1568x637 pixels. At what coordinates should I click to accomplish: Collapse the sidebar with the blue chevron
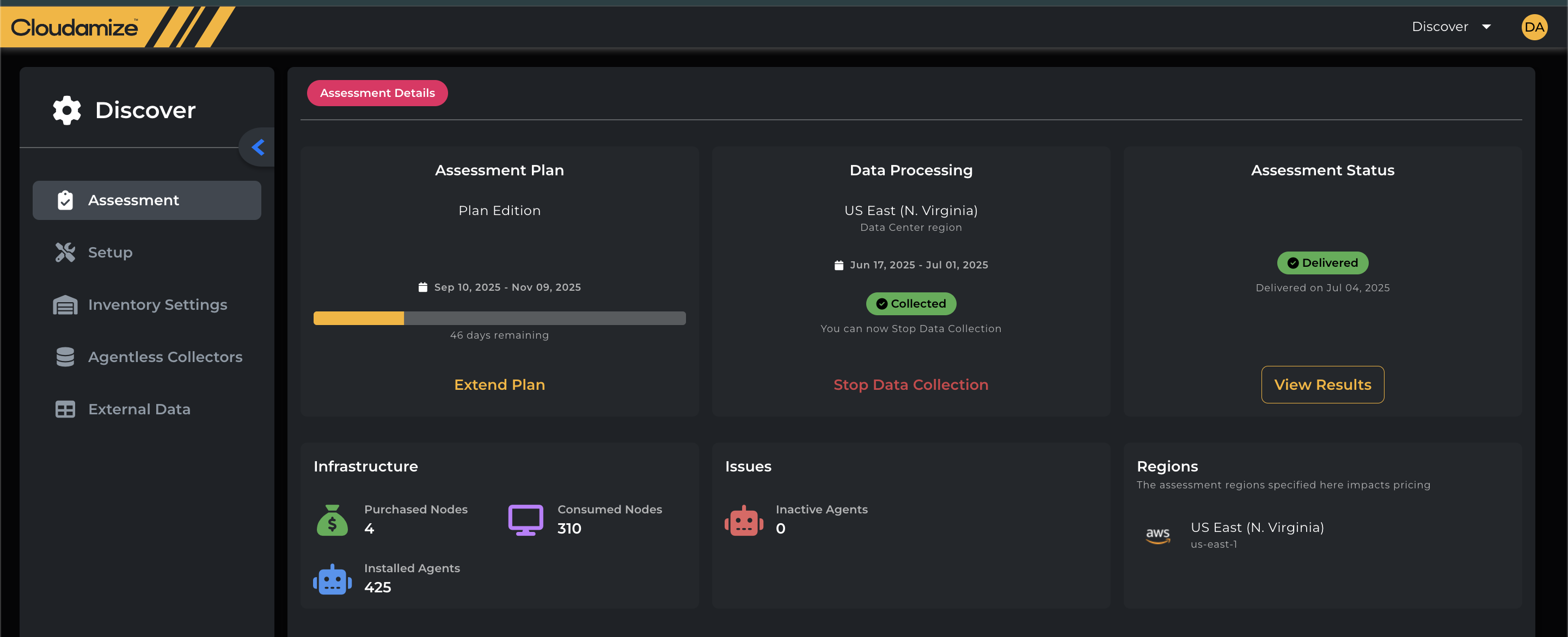coord(258,148)
